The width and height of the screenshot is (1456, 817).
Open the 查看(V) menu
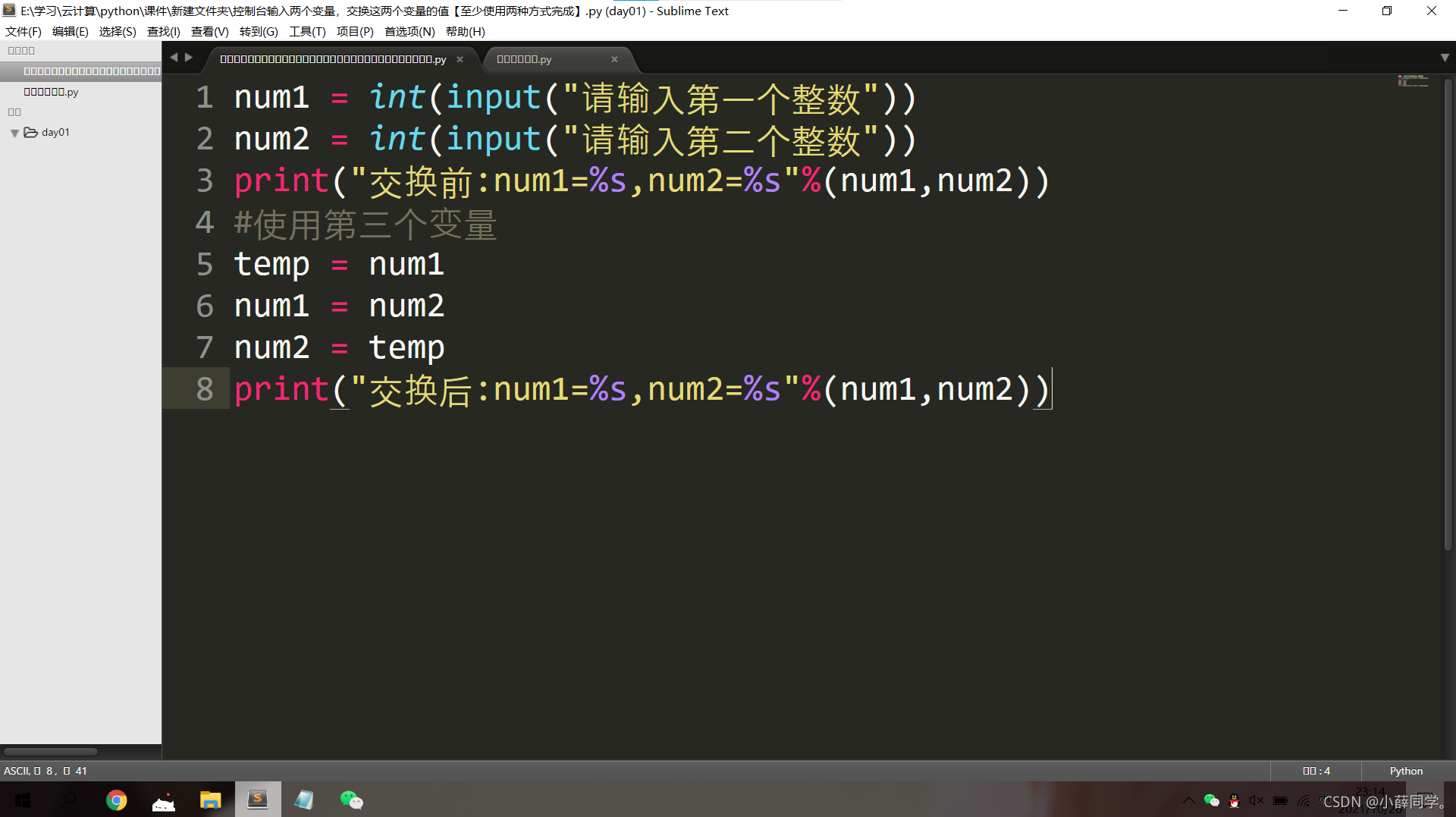[209, 31]
